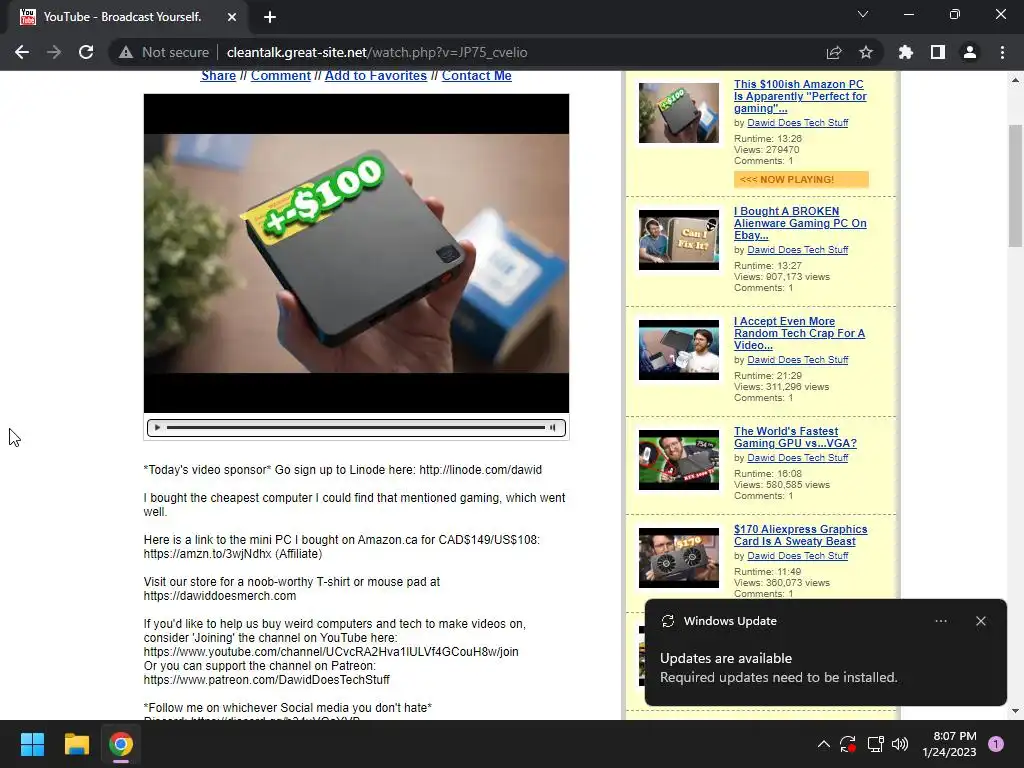
Task: Click the Contact Me link
Action: pyautogui.click(x=477, y=76)
